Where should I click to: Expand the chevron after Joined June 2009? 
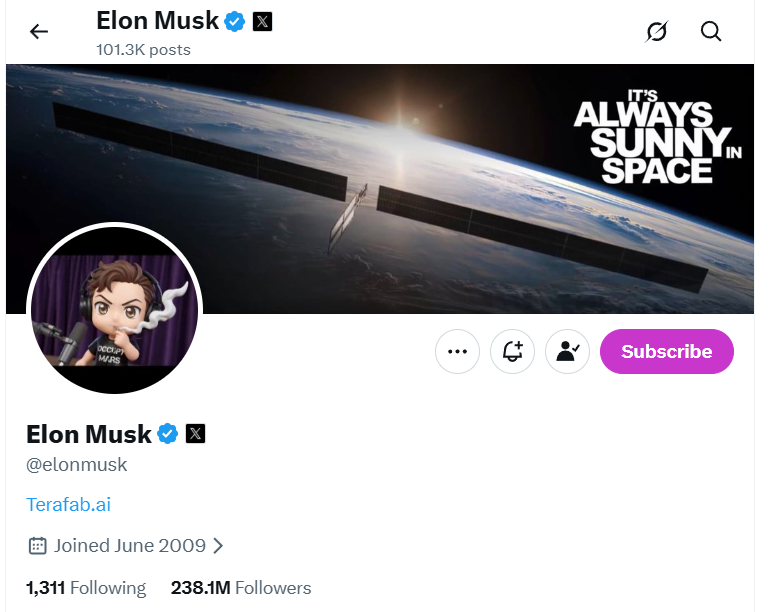[219, 546]
